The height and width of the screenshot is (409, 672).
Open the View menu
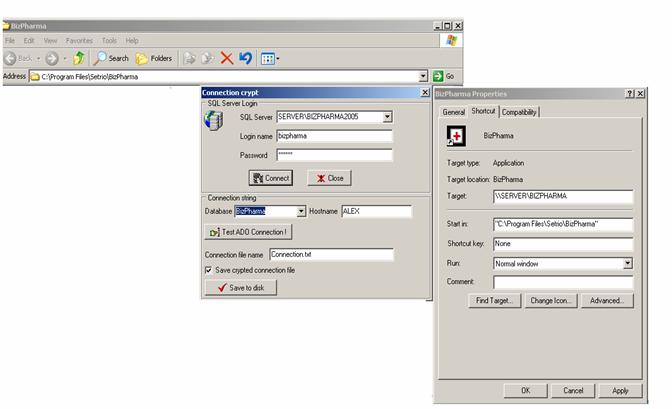[x=50, y=41]
